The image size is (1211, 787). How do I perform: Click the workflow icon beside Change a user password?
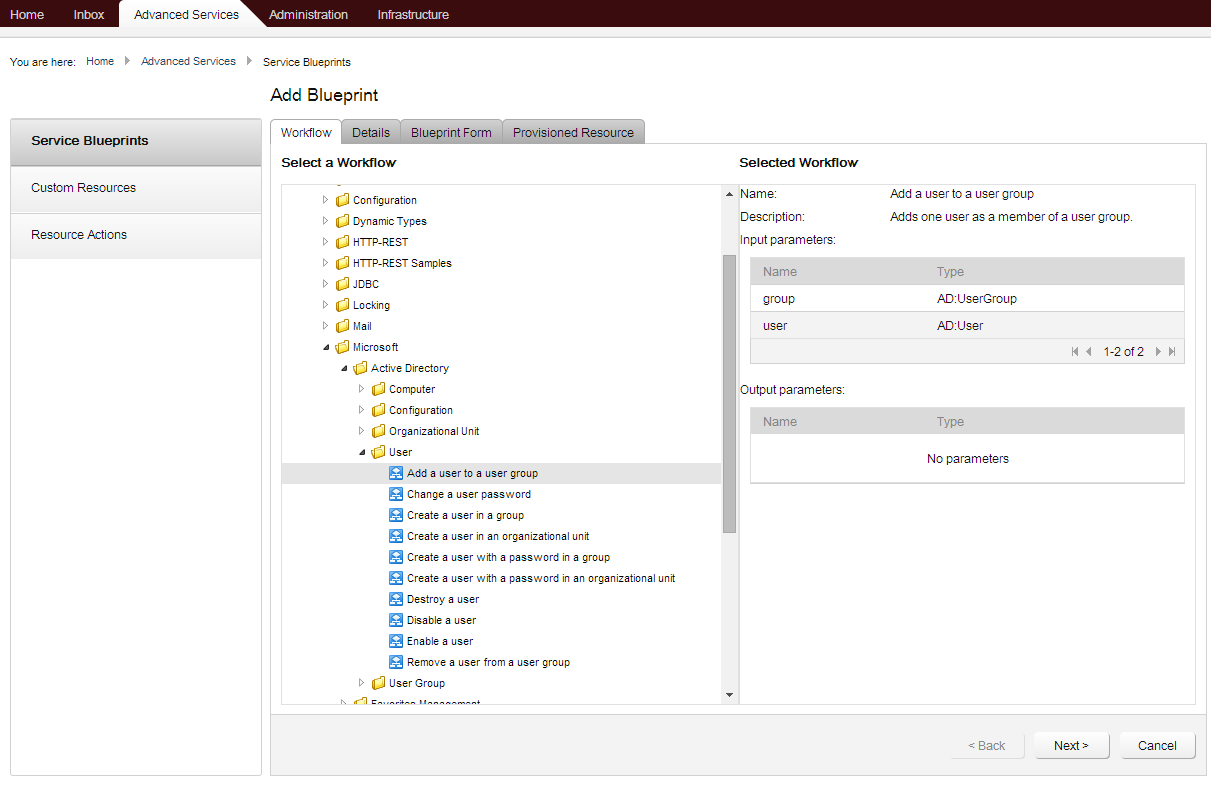pyautogui.click(x=397, y=493)
